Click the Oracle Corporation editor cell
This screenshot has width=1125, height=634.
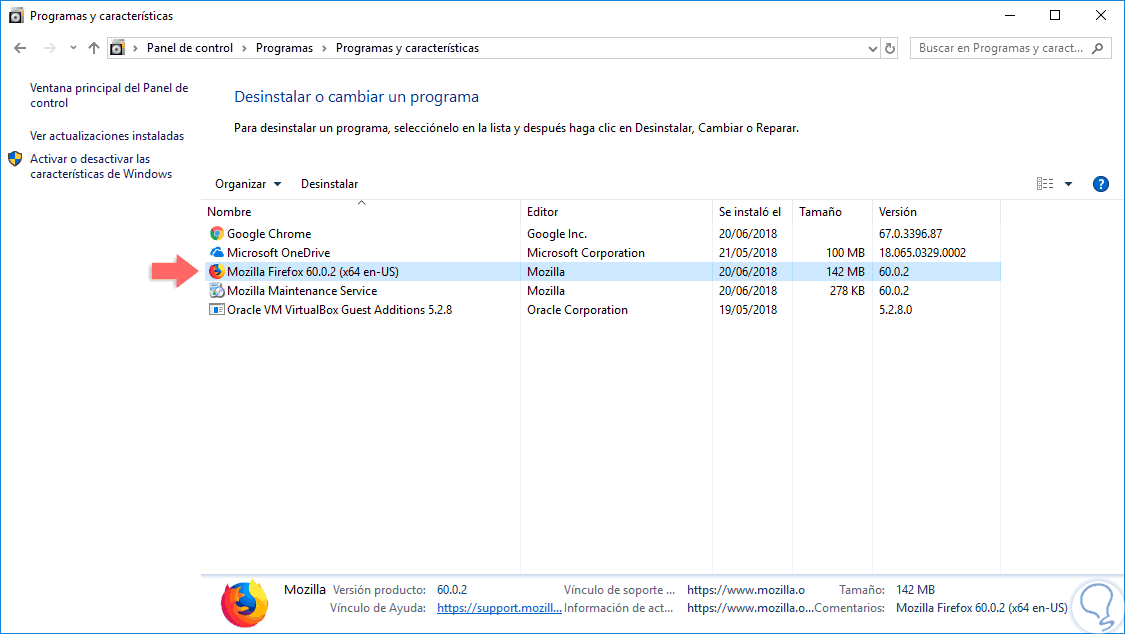(577, 310)
